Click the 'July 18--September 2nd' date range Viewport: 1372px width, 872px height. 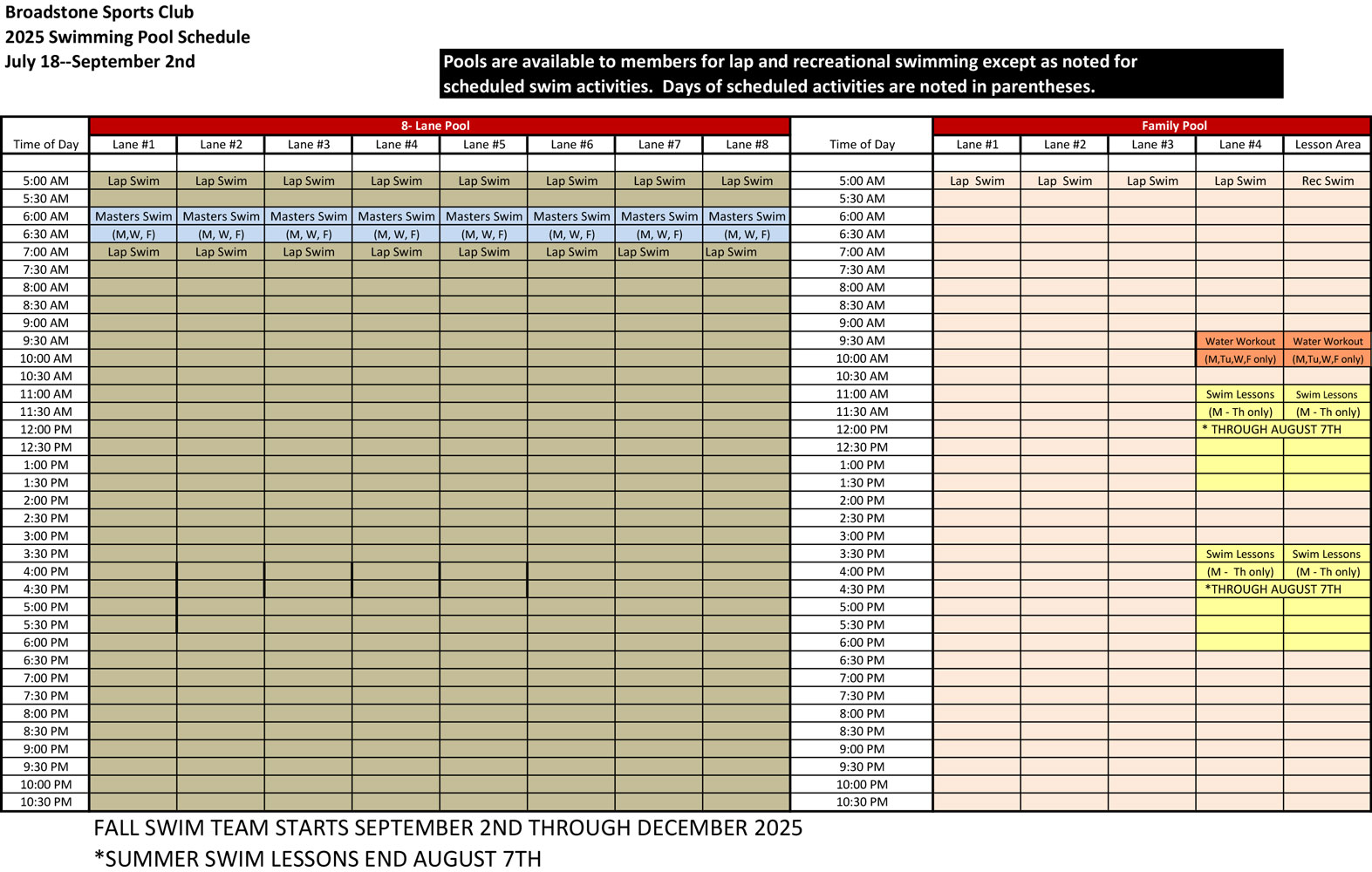[x=99, y=61]
